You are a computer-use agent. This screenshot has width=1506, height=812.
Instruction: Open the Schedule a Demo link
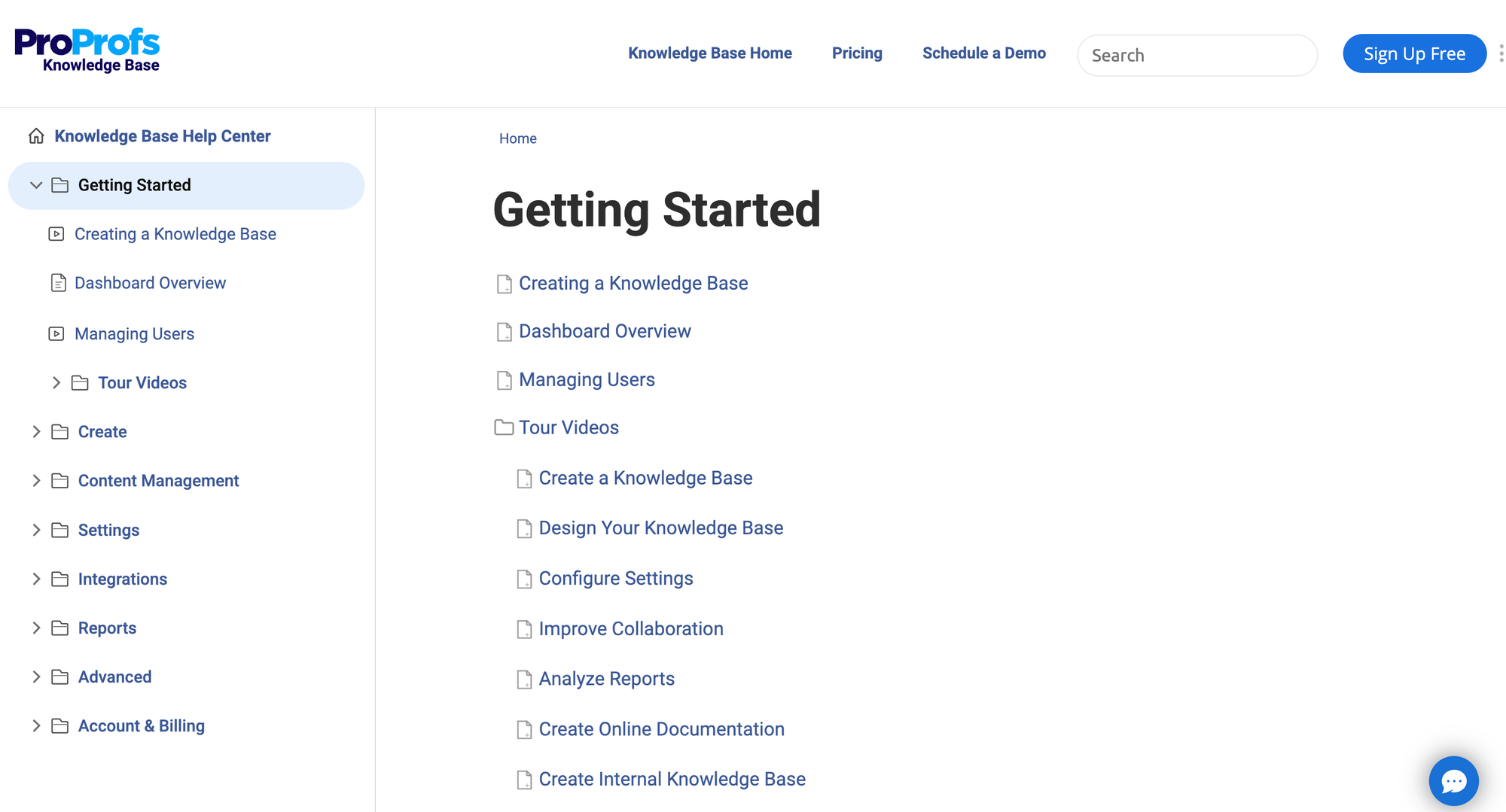(x=983, y=53)
